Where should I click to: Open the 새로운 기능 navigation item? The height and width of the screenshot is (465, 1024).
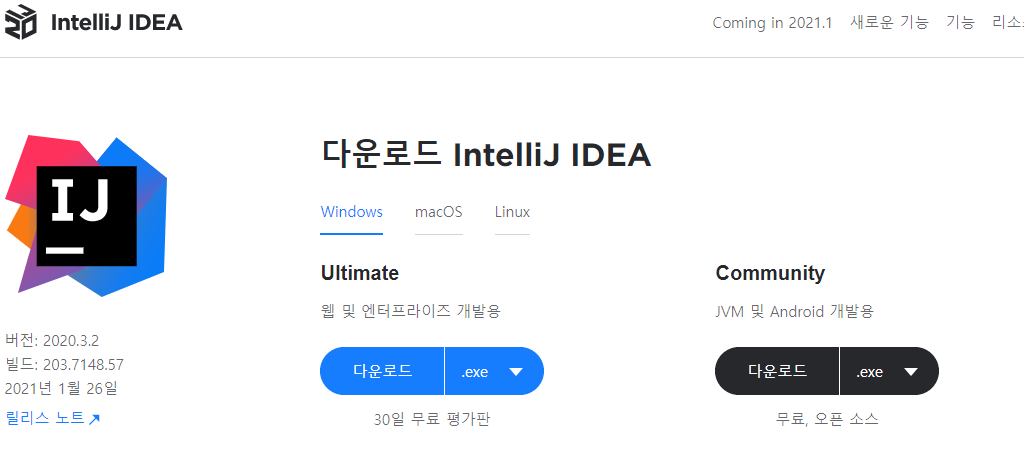point(889,22)
